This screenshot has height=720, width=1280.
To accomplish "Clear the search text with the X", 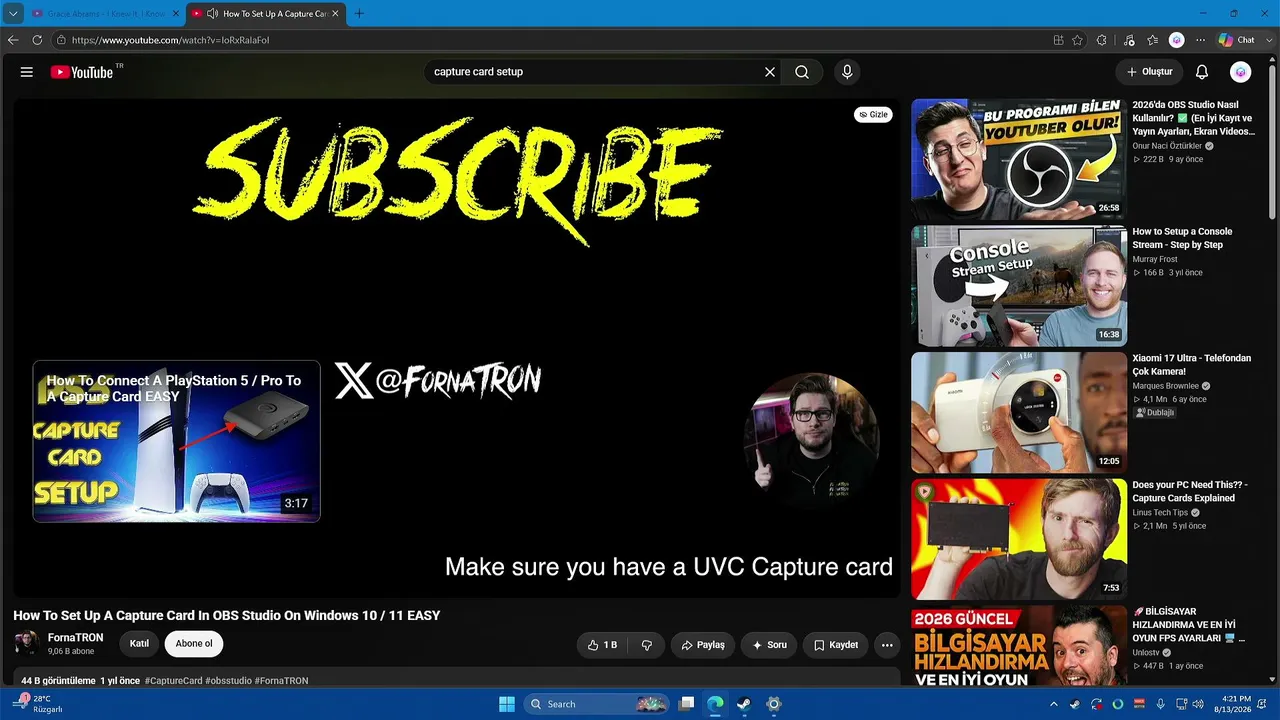I will (770, 72).
